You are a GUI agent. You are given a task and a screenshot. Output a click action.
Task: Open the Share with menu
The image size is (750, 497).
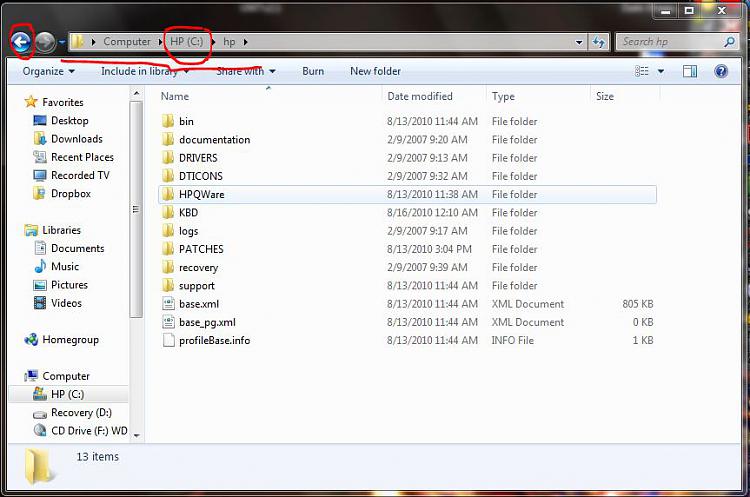245,71
